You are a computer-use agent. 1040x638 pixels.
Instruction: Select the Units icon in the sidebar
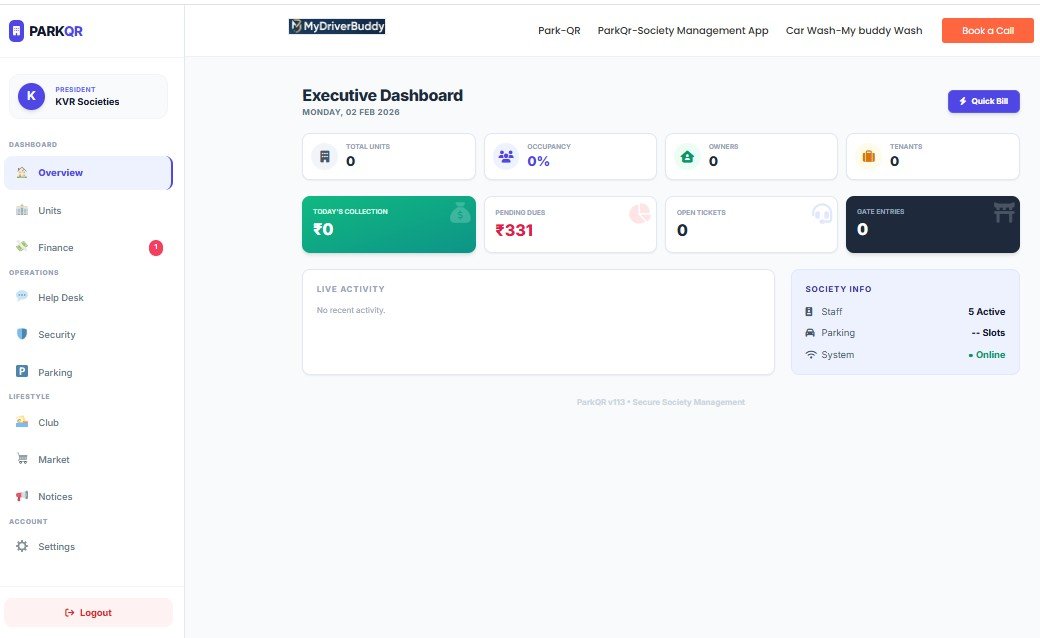(23, 210)
